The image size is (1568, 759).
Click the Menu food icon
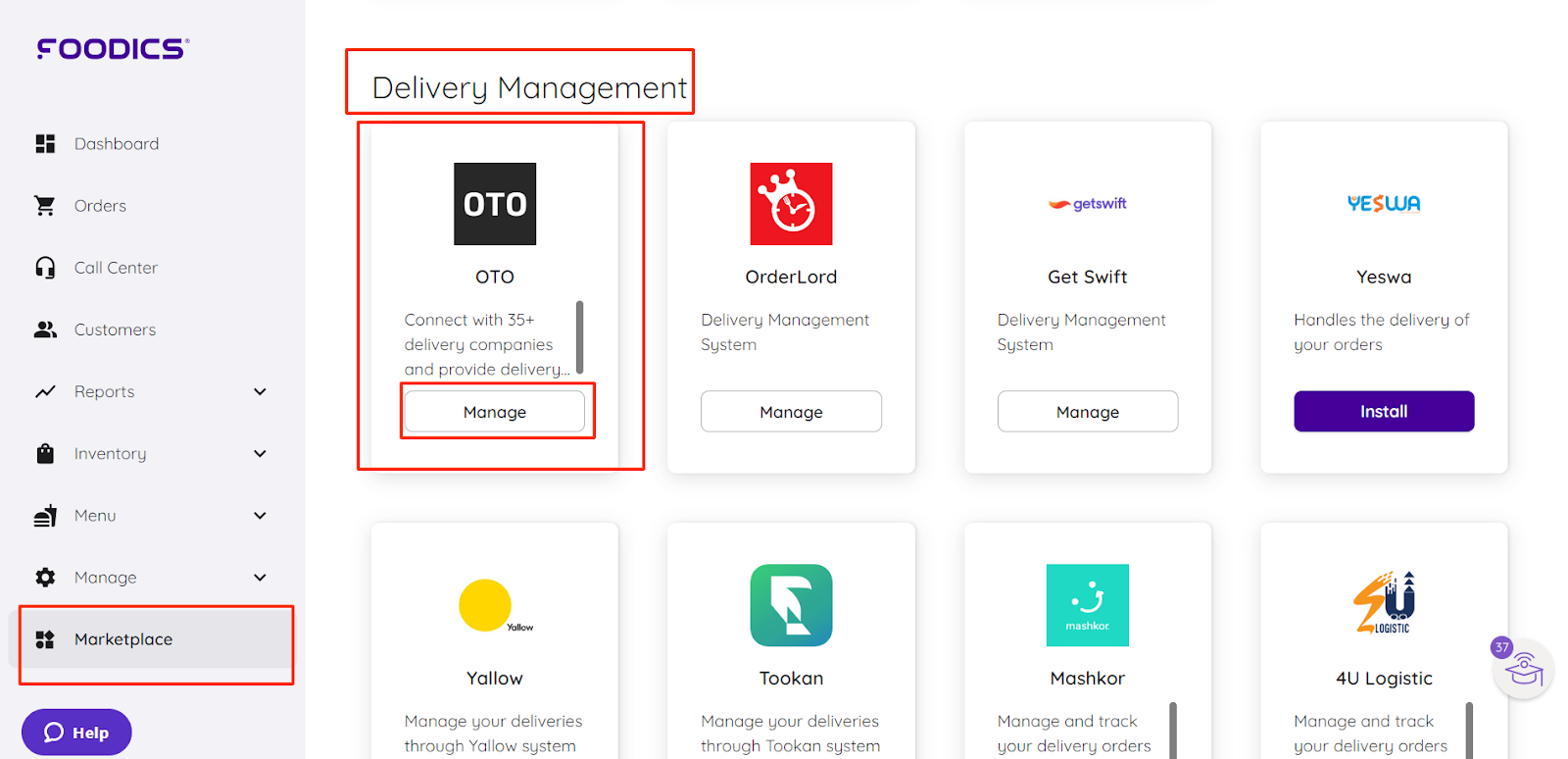click(x=45, y=515)
